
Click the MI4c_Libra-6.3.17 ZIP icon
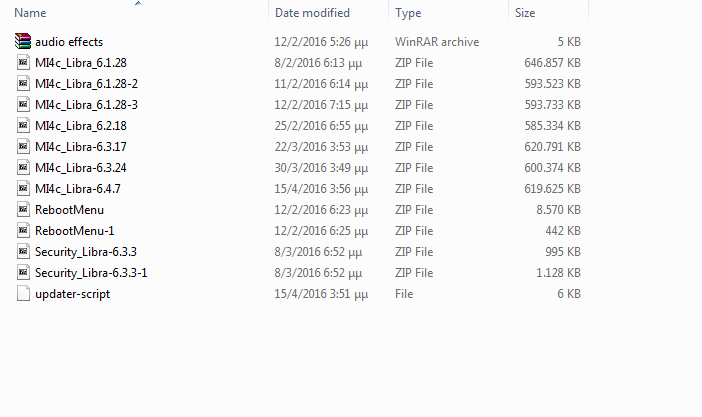(24, 147)
